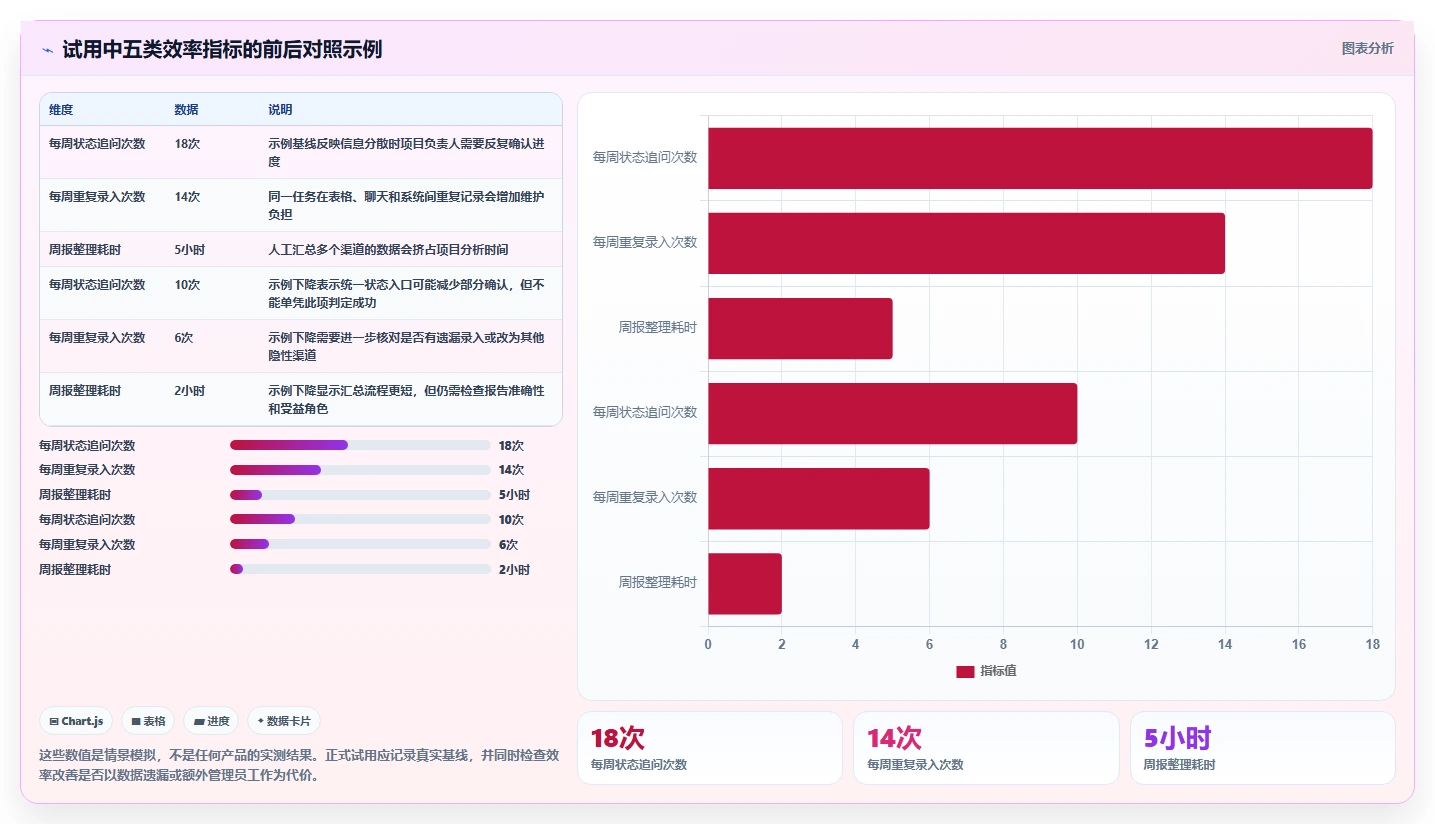
Task: Click the 数据卡片 tag
Action: [284, 721]
